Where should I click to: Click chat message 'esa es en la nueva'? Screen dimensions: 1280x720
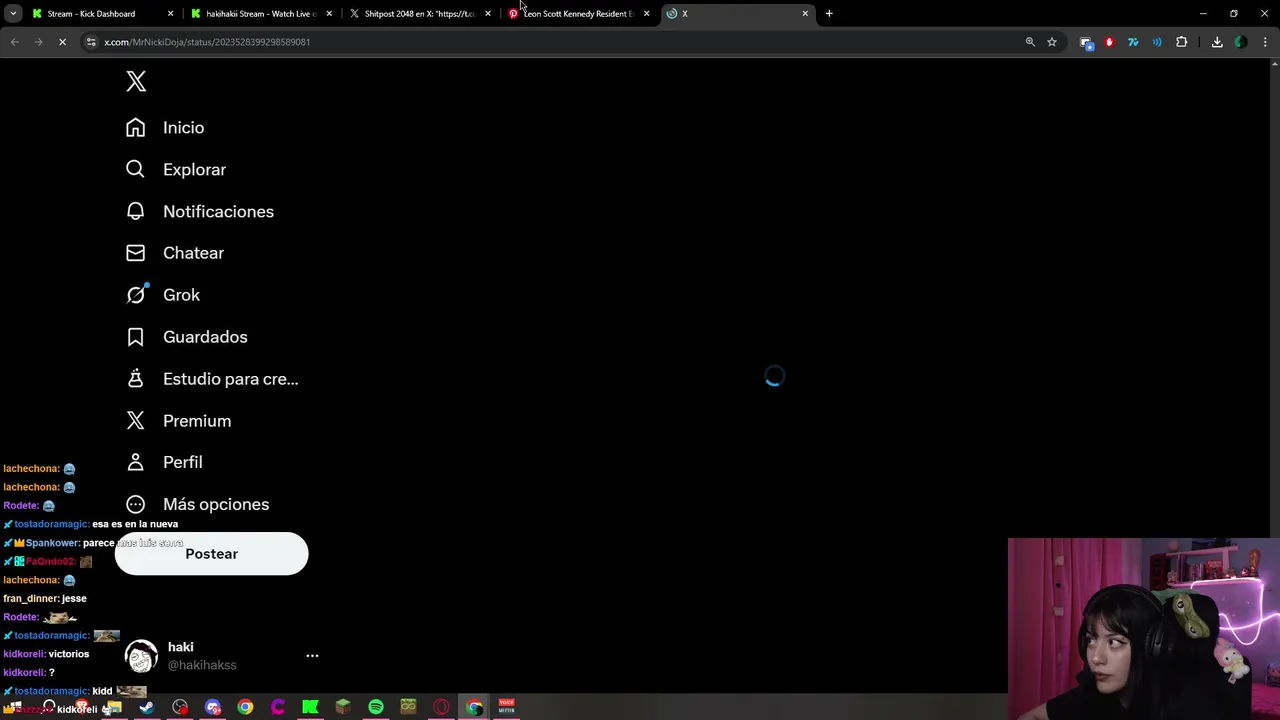click(x=135, y=524)
